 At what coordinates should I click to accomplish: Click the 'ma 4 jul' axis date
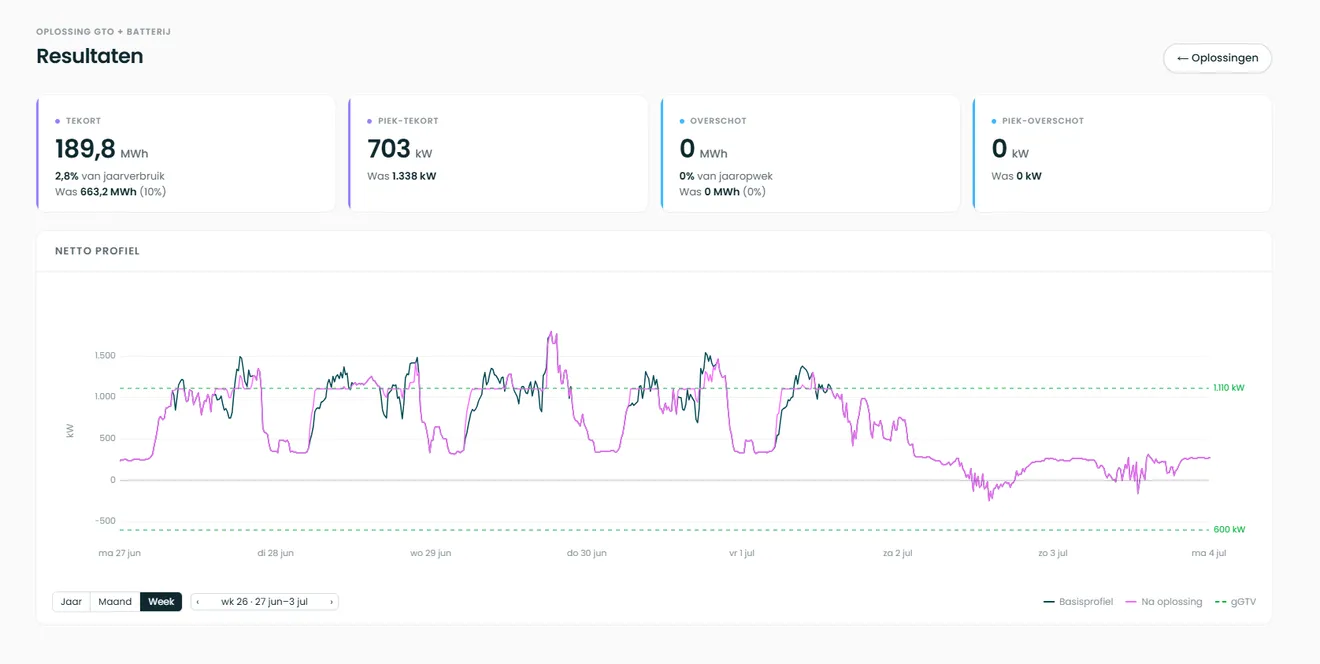[1210, 552]
